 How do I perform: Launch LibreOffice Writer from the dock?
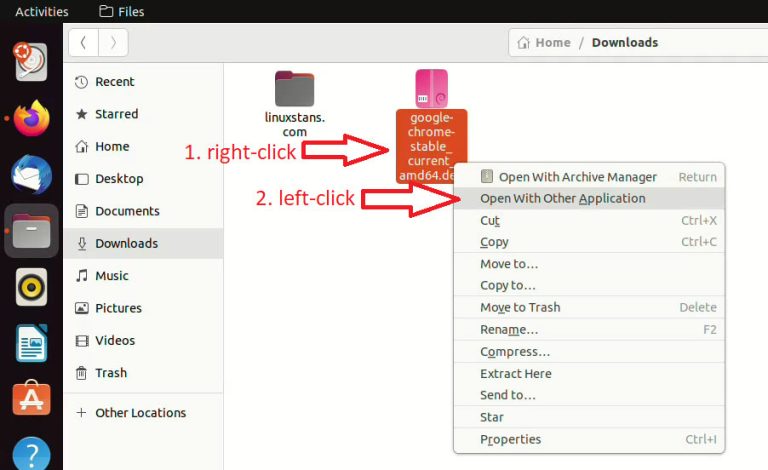pyautogui.click(x=31, y=343)
